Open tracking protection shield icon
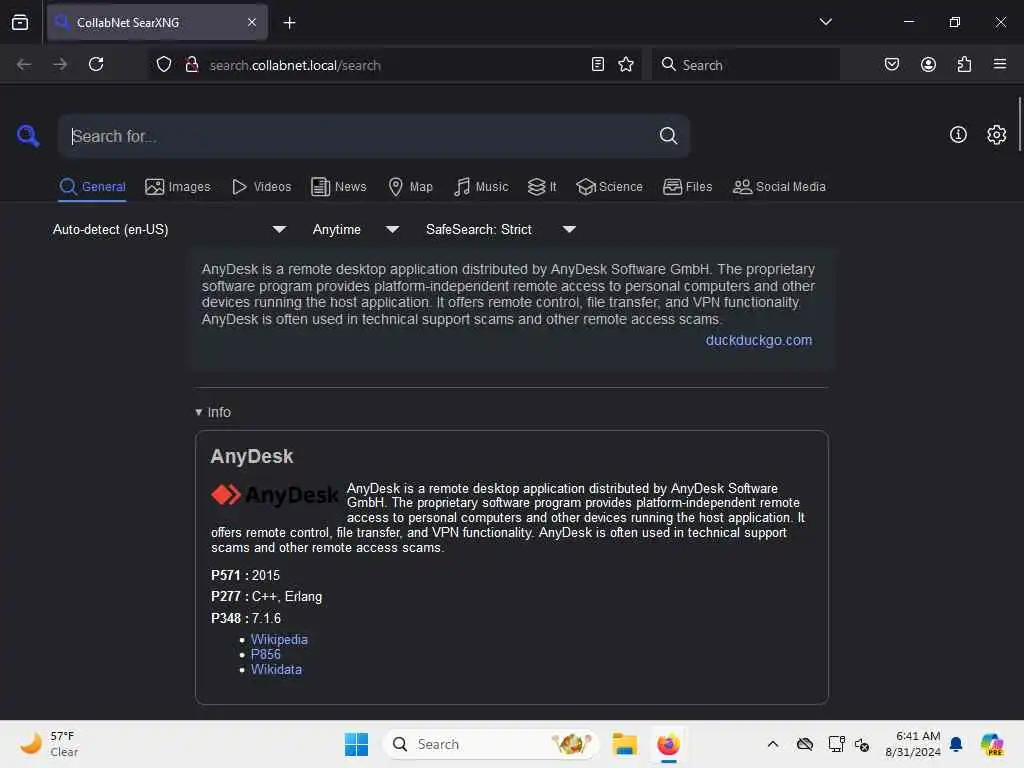The height and width of the screenshot is (768, 1024). click(x=164, y=64)
